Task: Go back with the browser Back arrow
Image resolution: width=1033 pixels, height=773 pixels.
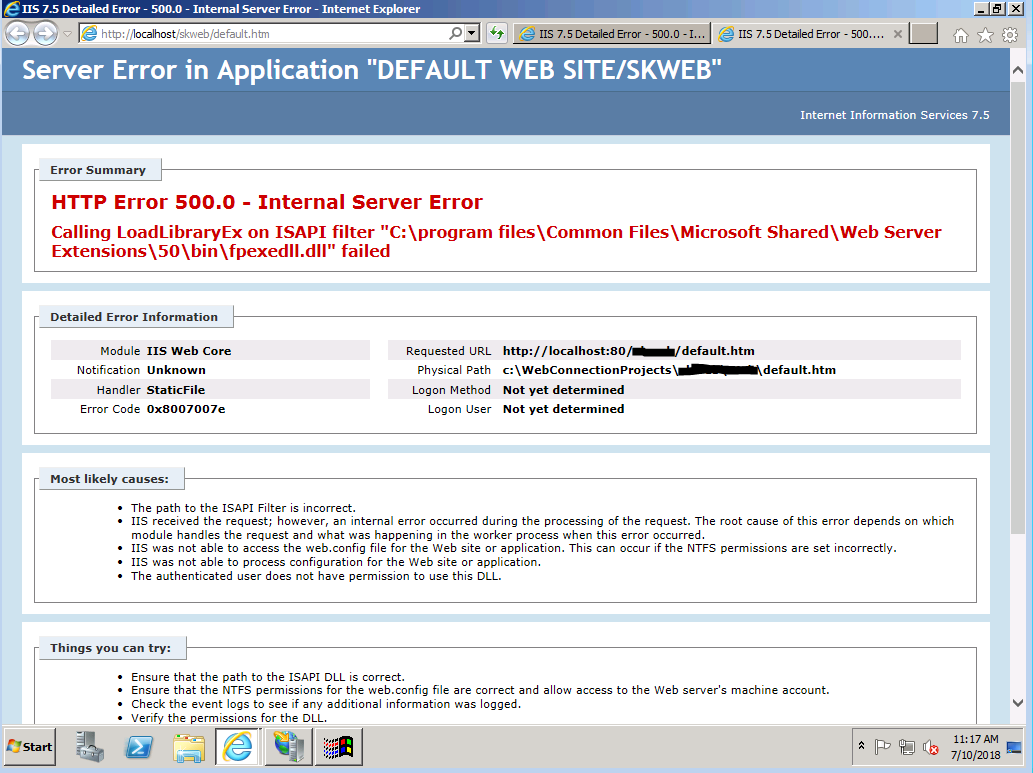Action: point(18,34)
